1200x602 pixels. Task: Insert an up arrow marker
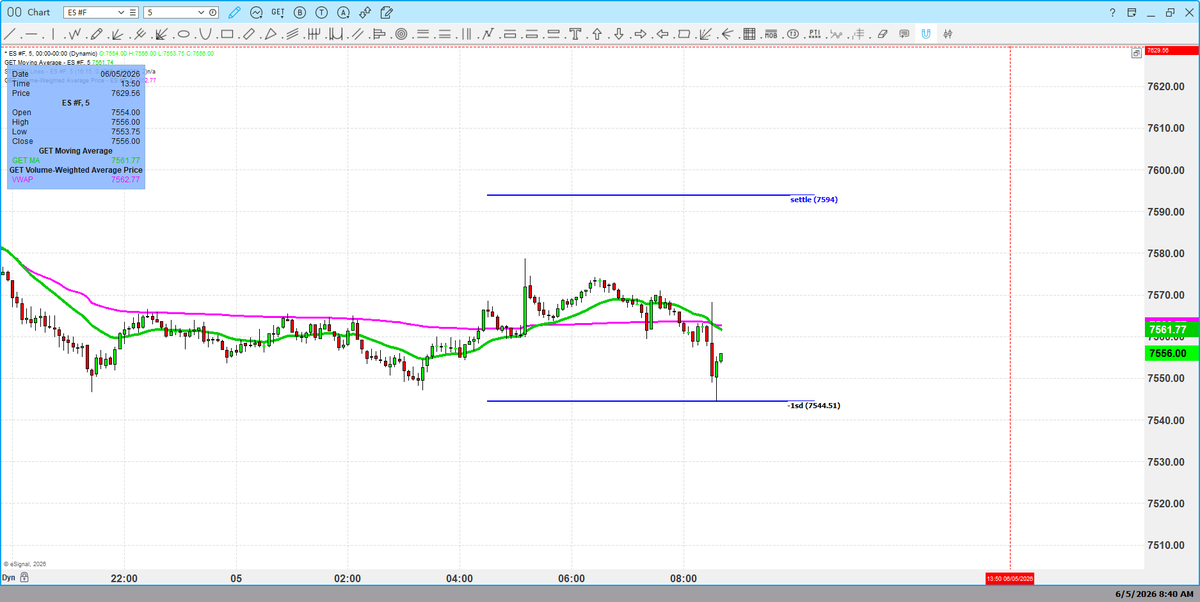click(x=596, y=34)
